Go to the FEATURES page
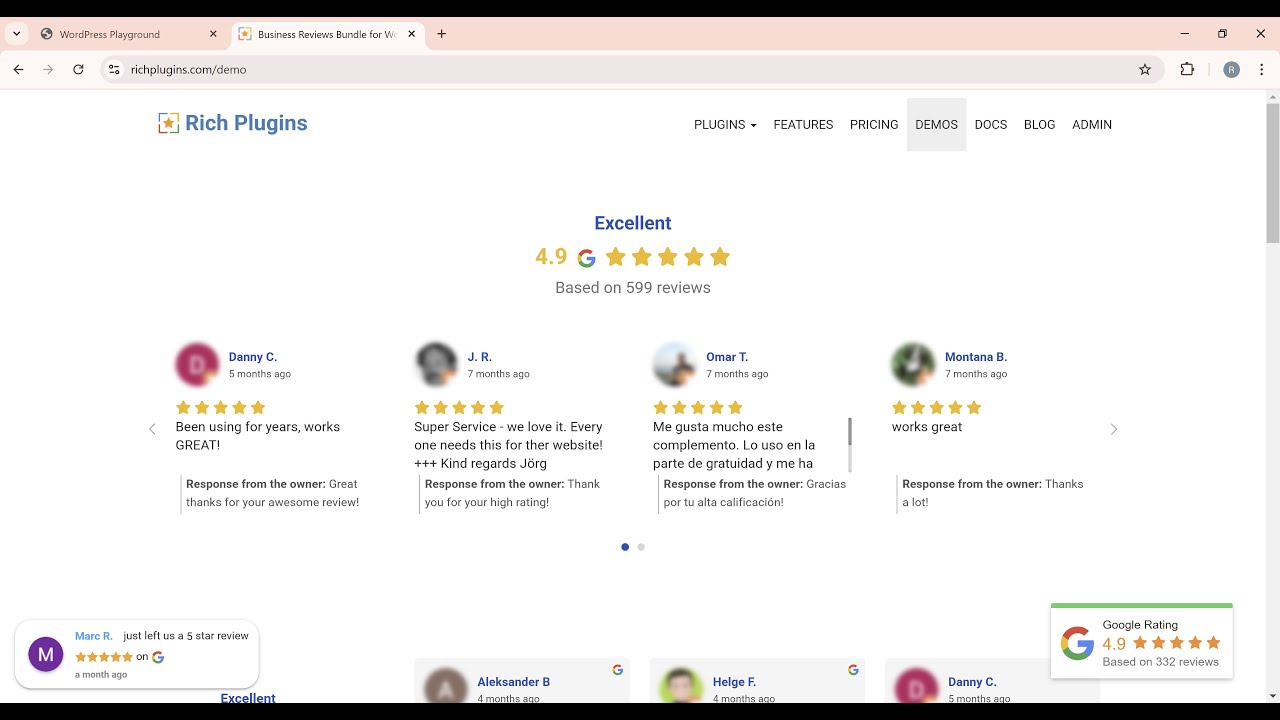1280x720 pixels. point(803,125)
